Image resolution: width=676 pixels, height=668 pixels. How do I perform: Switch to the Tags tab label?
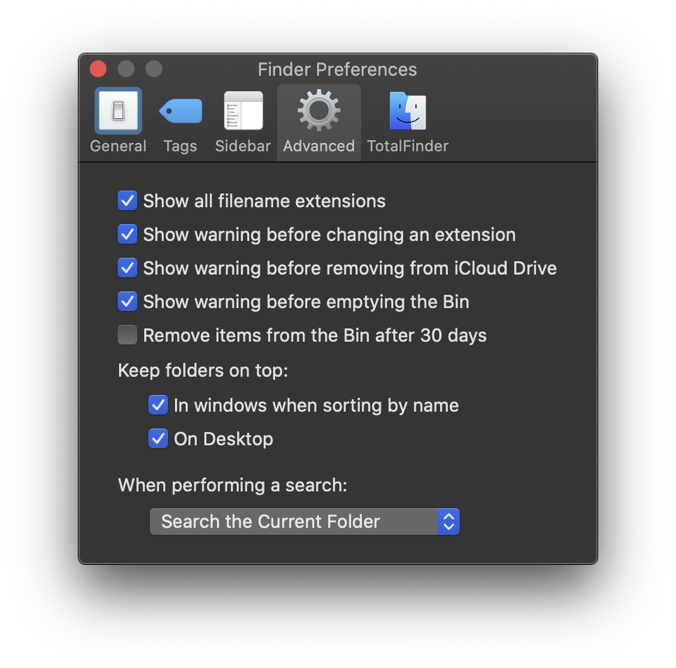pyautogui.click(x=180, y=146)
